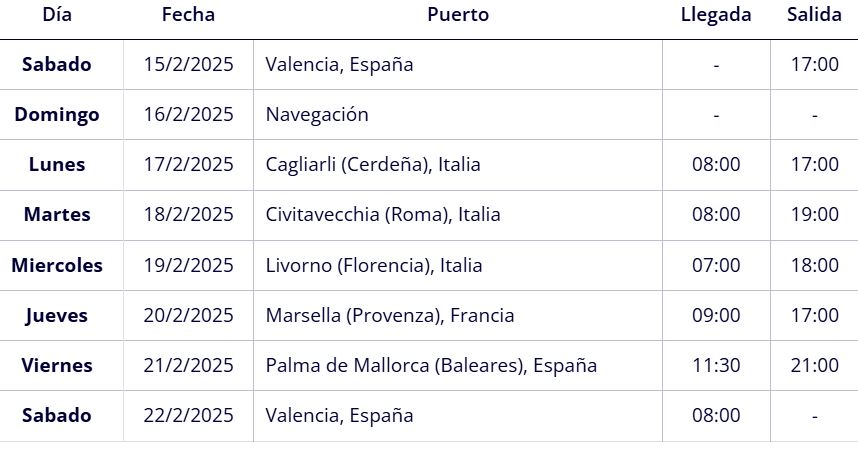Screen dimensions: 858x452
Task: Click the Día column header
Action: tap(57, 14)
